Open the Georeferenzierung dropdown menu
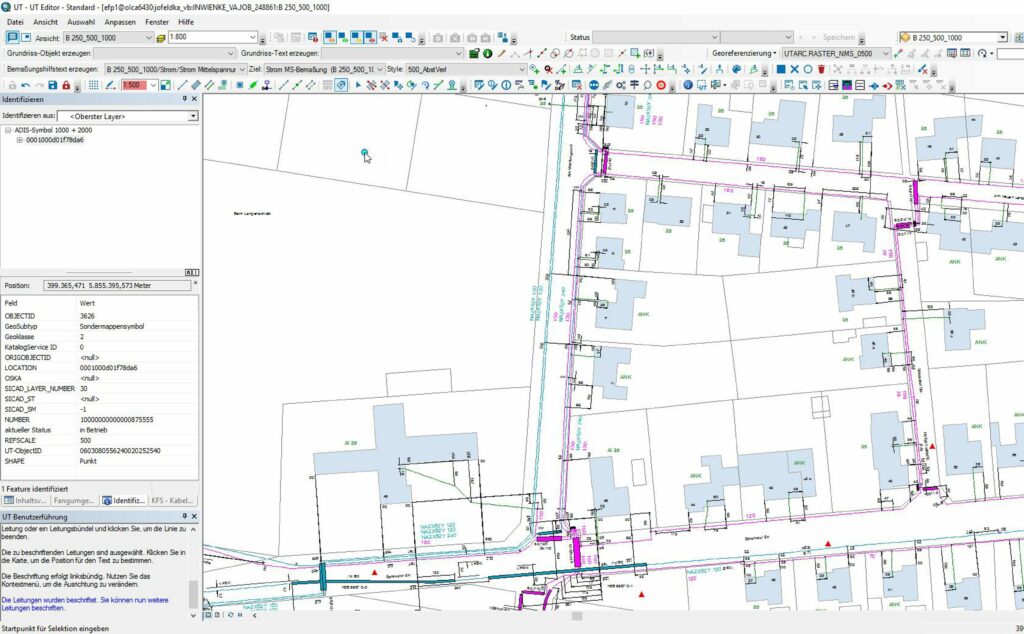The width and height of the screenshot is (1024, 634). tap(742, 53)
